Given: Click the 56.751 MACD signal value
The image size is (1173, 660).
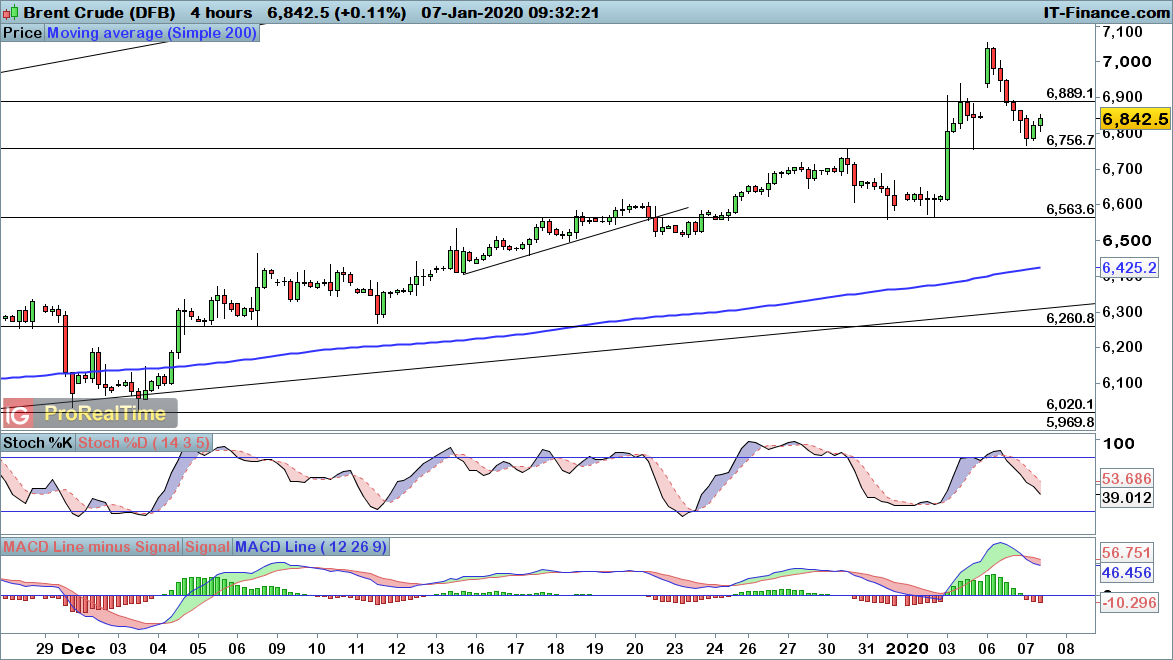Looking at the screenshot, I should click(1127, 553).
